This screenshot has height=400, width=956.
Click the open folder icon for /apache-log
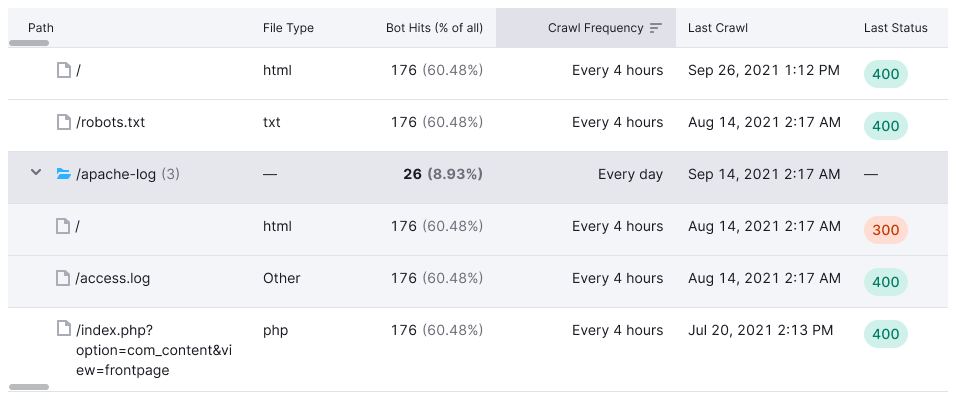coord(64,174)
